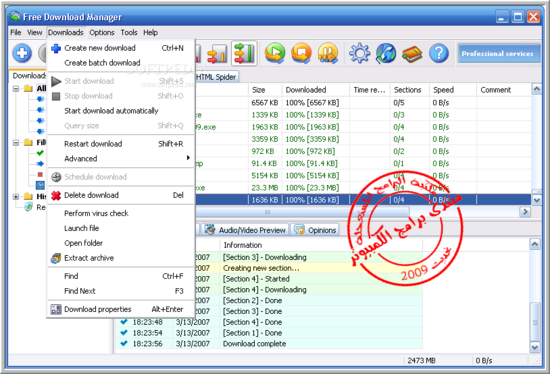Select Perform virus check
The height and width of the screenshot is (374, 550).
[x=121, y=213]
